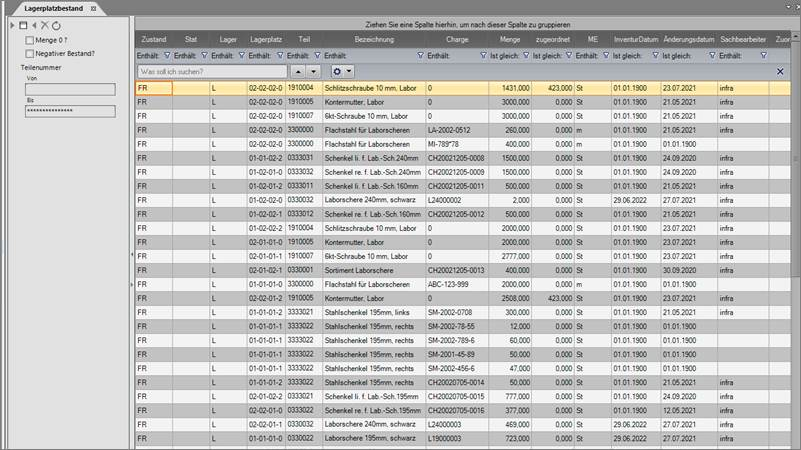Viewport: 801px width, 450px height.
Task: Toggle the 'Negativer Bestand?' checkbox
Action: 29,53
